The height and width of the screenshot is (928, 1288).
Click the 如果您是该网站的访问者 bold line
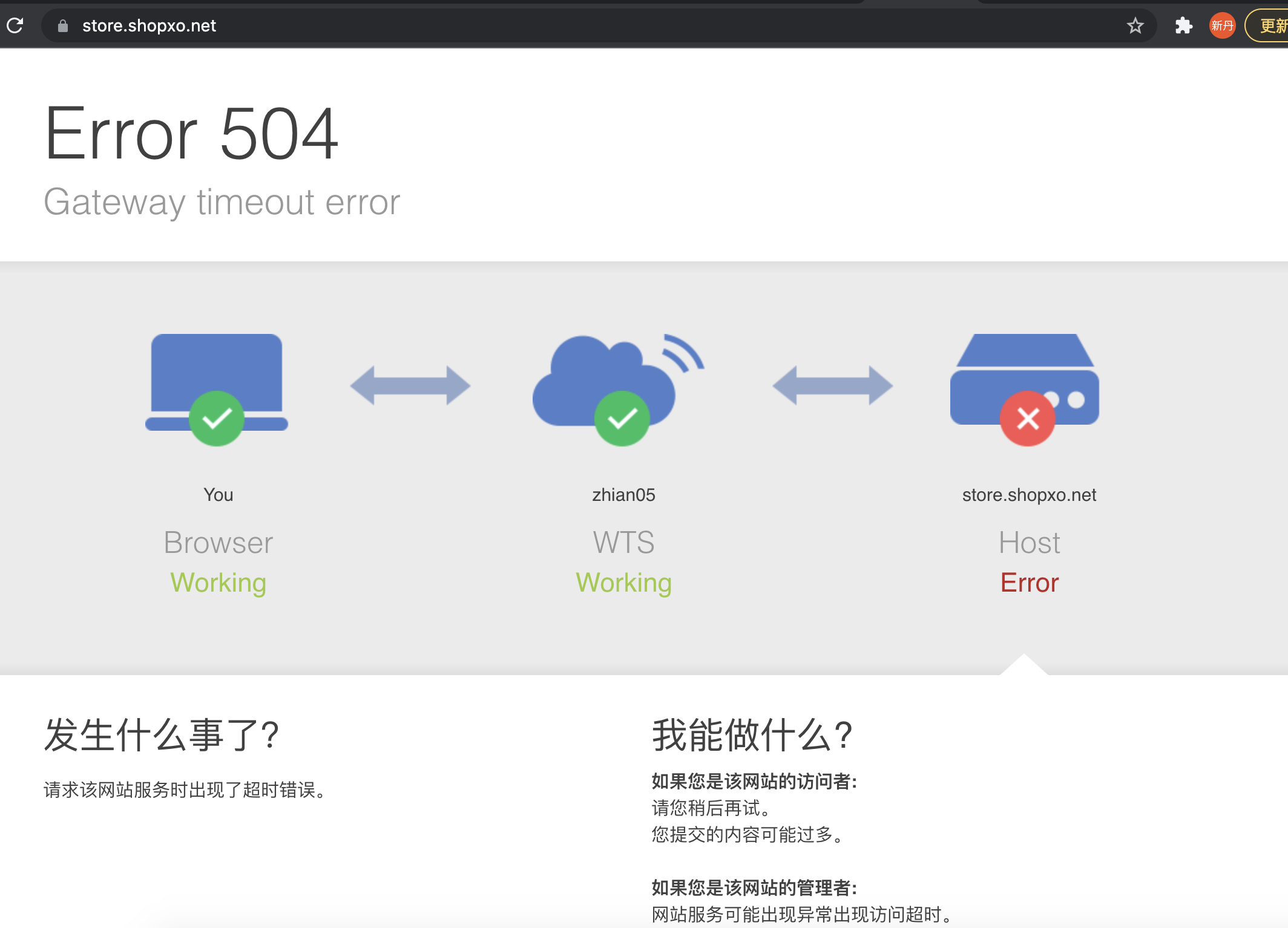pos(754,781)
